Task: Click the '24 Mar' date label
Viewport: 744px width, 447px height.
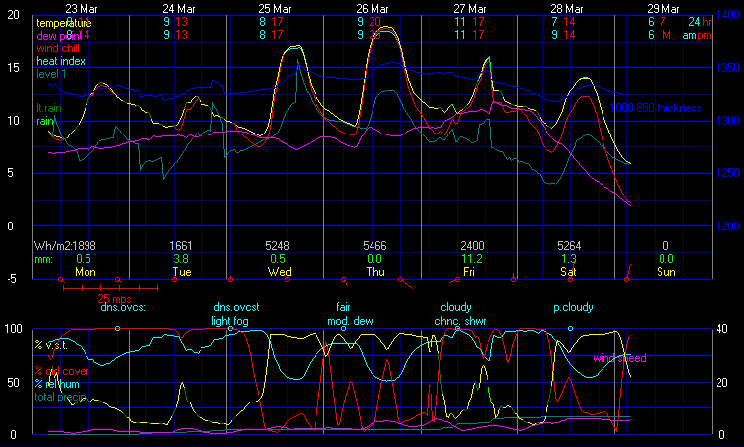Action: pos(178,9)
